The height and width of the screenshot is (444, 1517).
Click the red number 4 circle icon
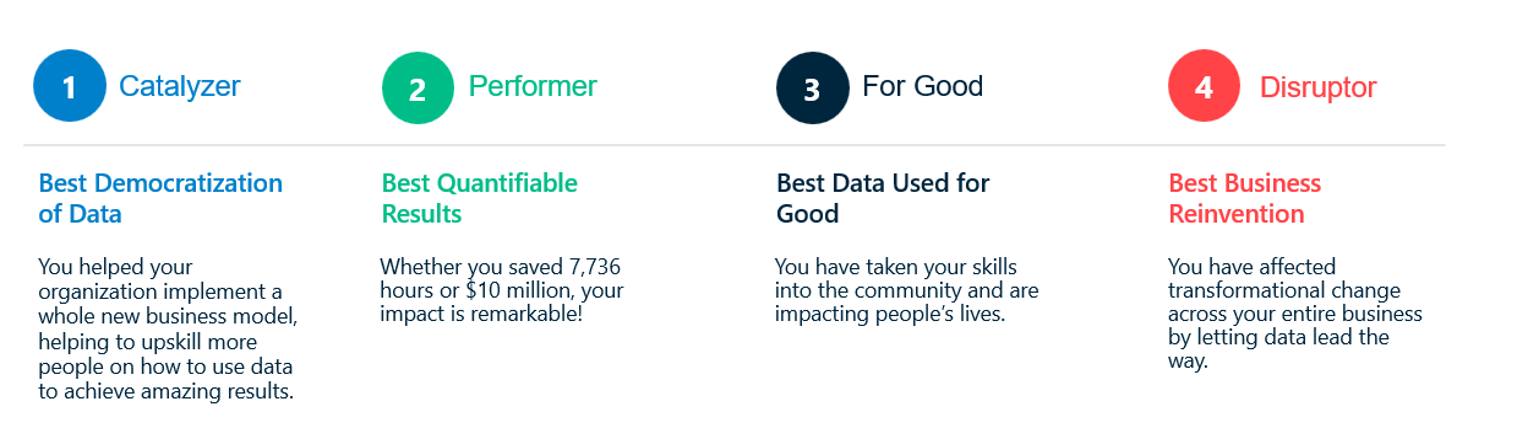pos(1205,86)
